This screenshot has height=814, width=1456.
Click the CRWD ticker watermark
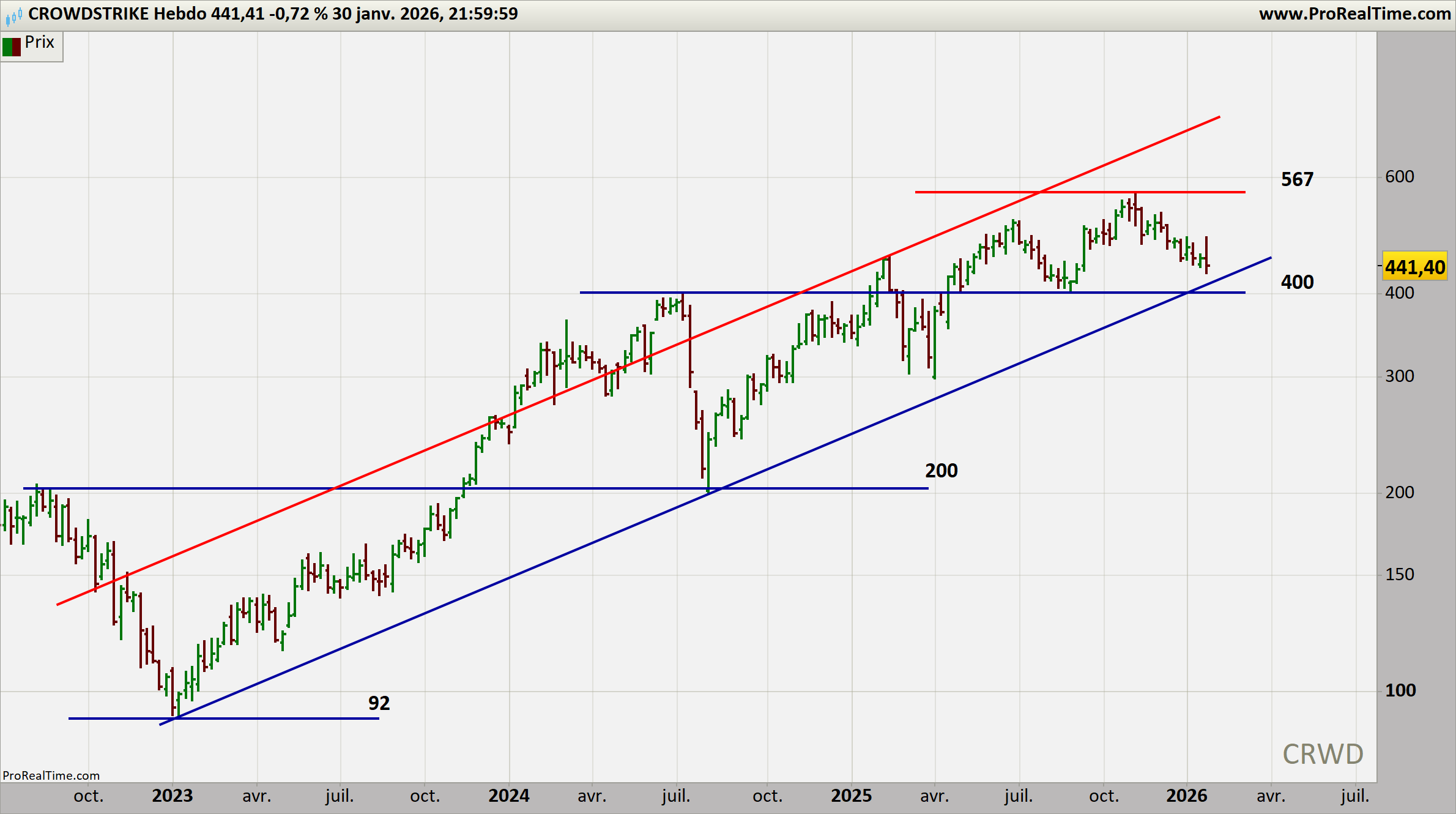(x=1323, y=754)
